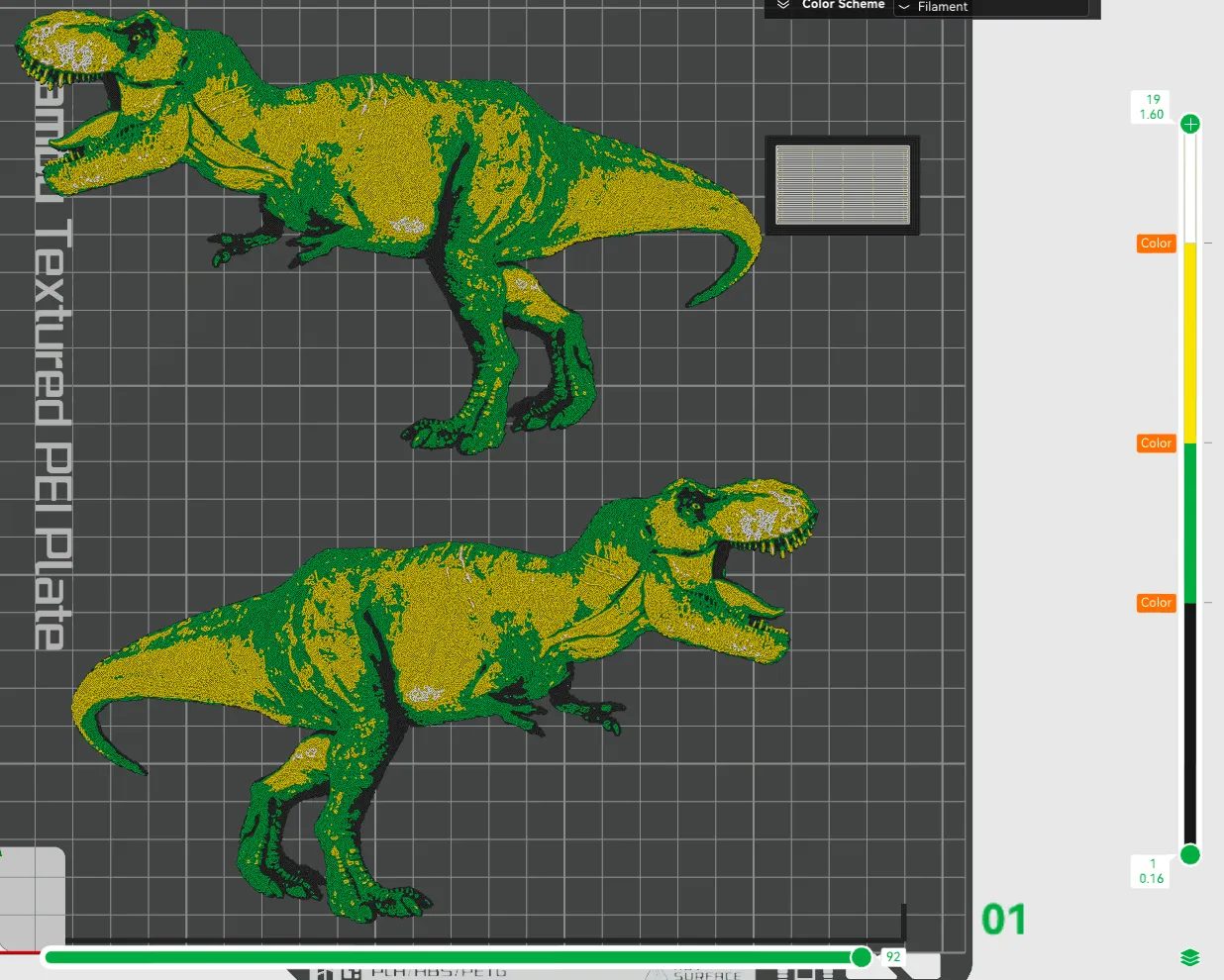1224x980 pixels.
Task: Click the white segment of layer slider
Action: click(1190, 188)
